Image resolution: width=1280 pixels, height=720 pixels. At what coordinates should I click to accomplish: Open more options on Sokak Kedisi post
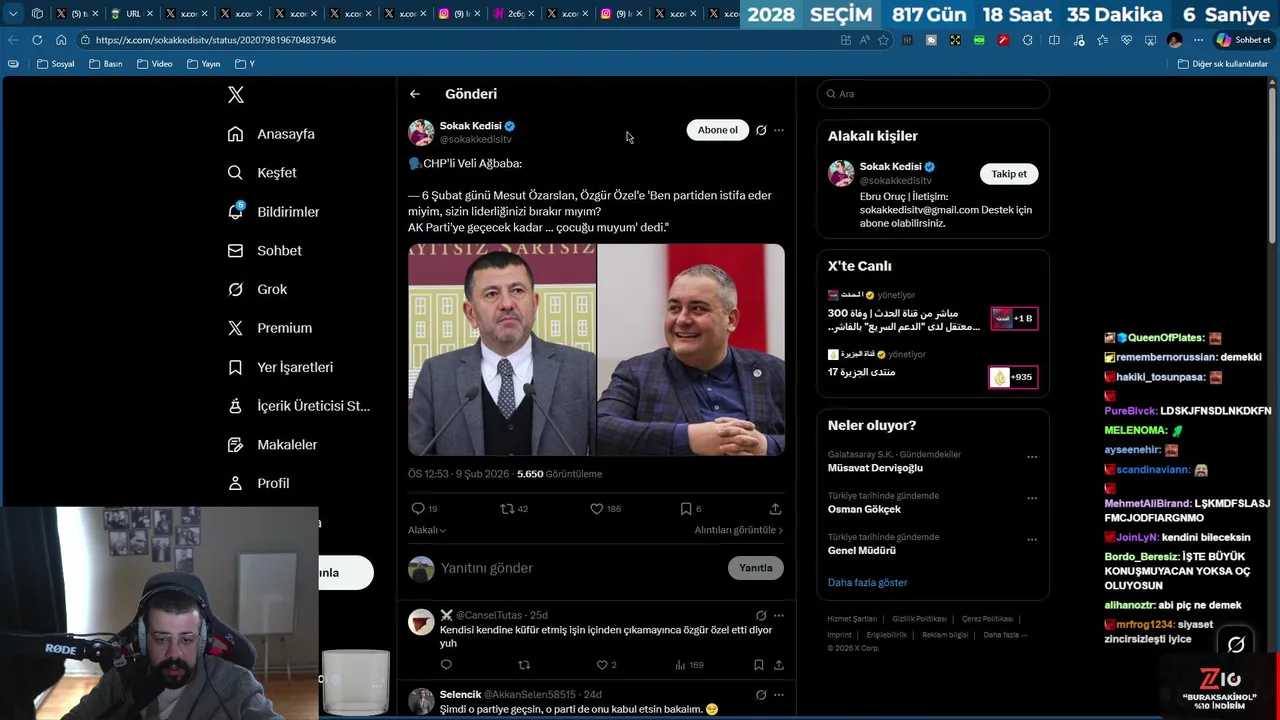point(779,130)
